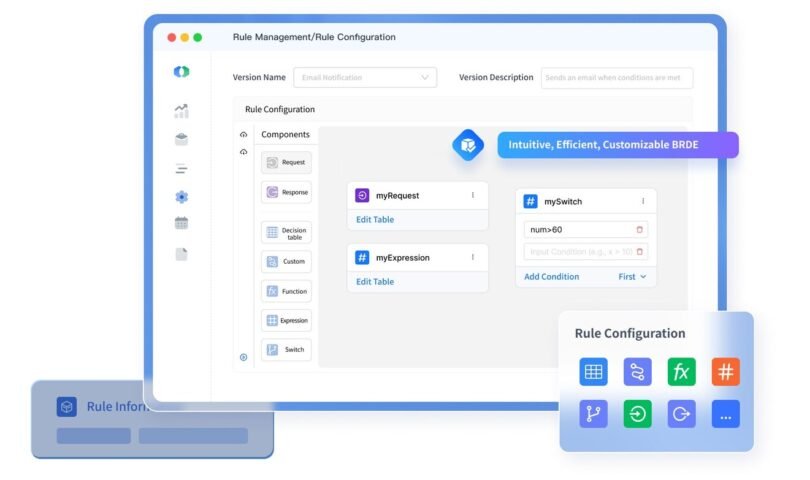Click Add Condition in mySwitch
This screenshot has width=810, height=480.
(x=551, y=277)
